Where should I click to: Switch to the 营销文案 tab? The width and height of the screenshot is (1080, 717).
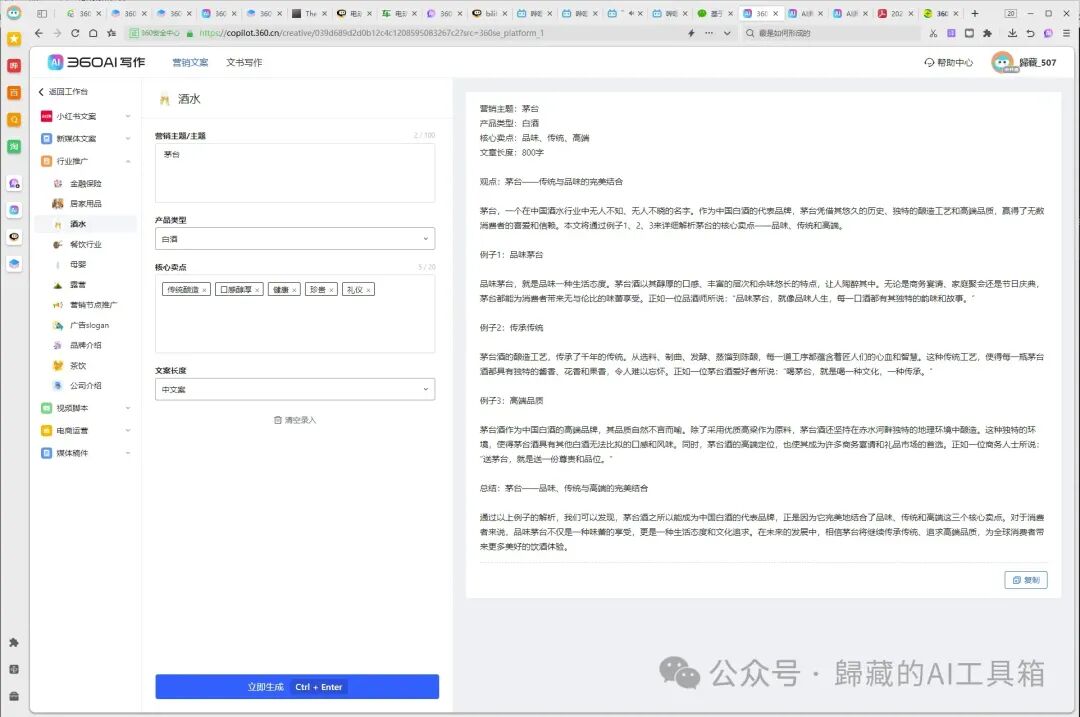pos(190,62)
